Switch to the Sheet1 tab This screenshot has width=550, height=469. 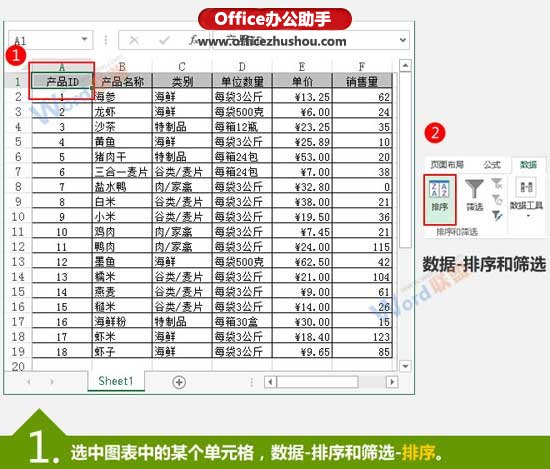tap(116, 381)
